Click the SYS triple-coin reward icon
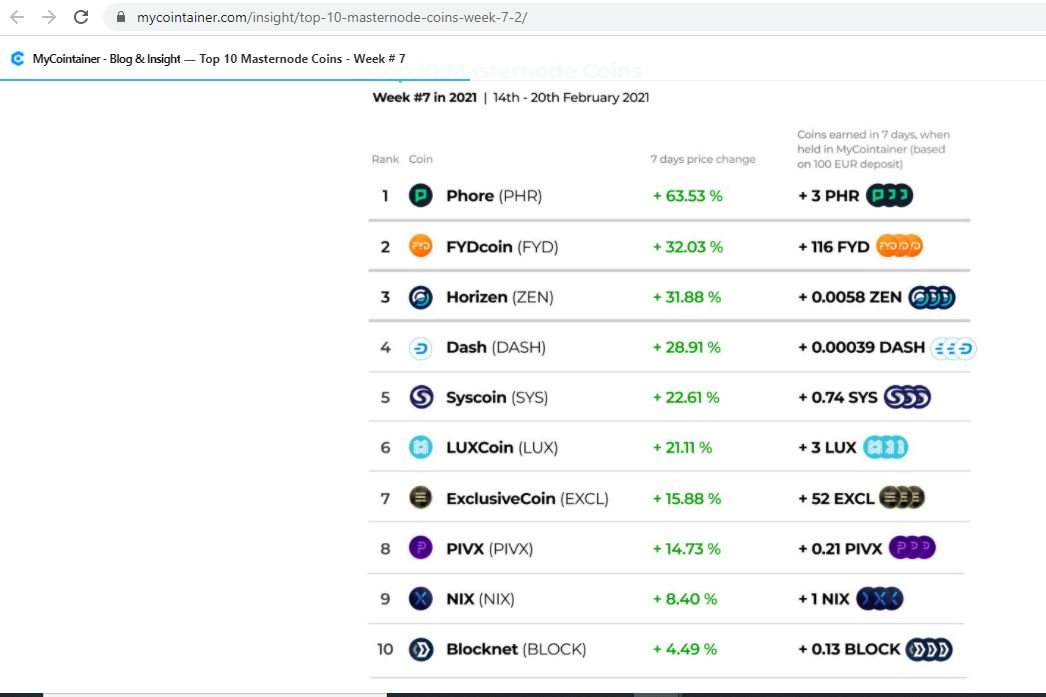The width and height of the screenshot is (1046, 697). 907,397
